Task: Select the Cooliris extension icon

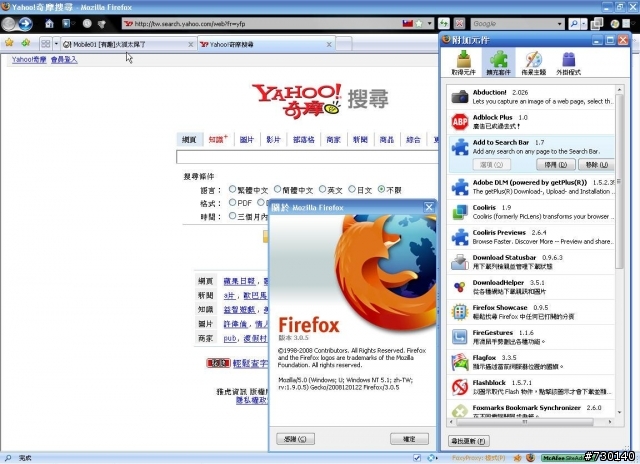Action: point(460,212)
